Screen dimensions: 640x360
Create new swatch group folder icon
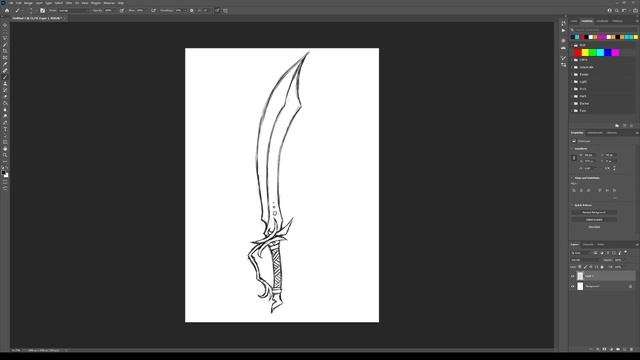click(x=617, y=126)
